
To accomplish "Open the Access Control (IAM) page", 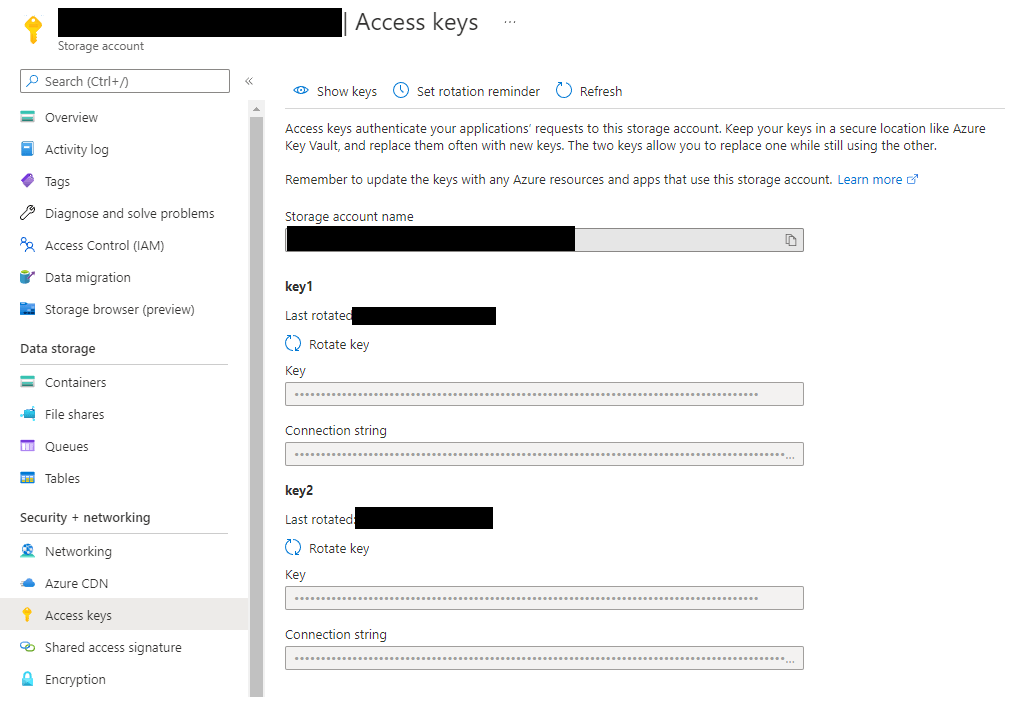I will (104, 245).
